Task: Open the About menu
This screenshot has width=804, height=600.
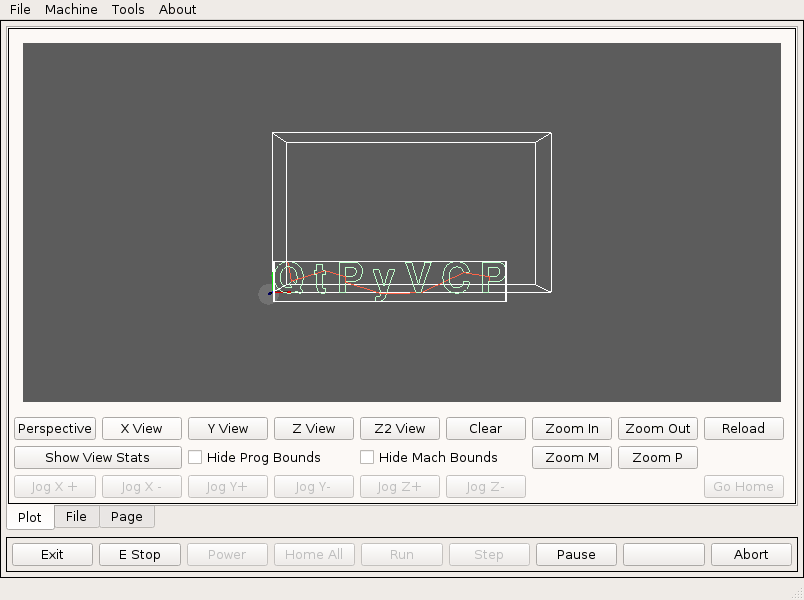Action: pyautogui.click(x=177, y=9)
